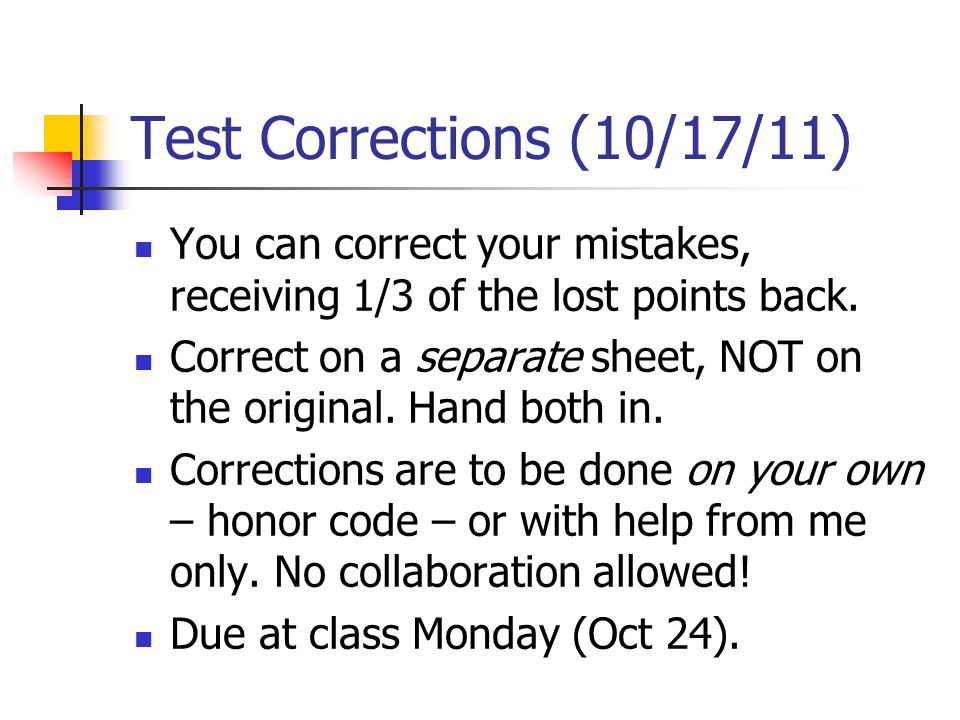Click the bullet before Corrections are to be
The height and width of the screenshot is (720, 960).
coord(144,475)
